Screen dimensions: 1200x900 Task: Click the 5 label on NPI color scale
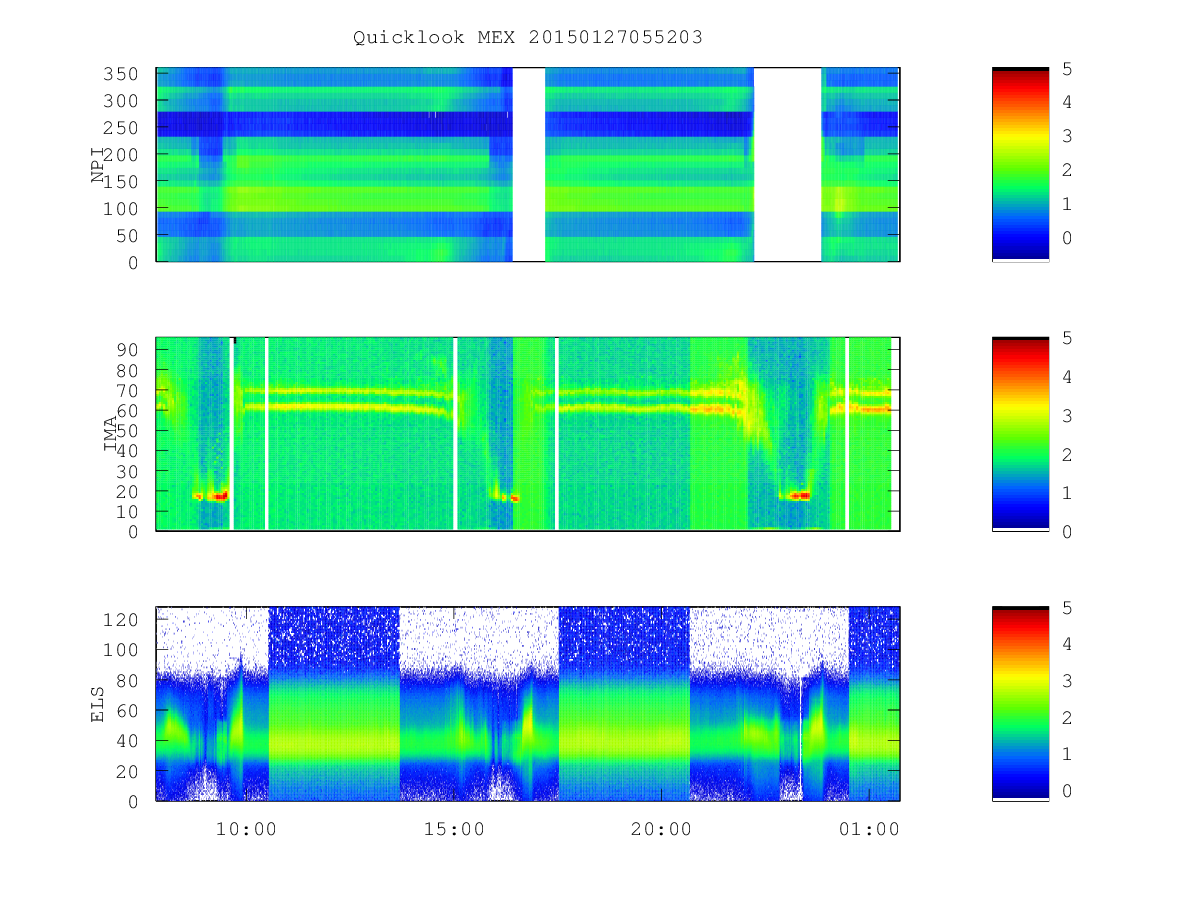click(x=1068, y=69)
